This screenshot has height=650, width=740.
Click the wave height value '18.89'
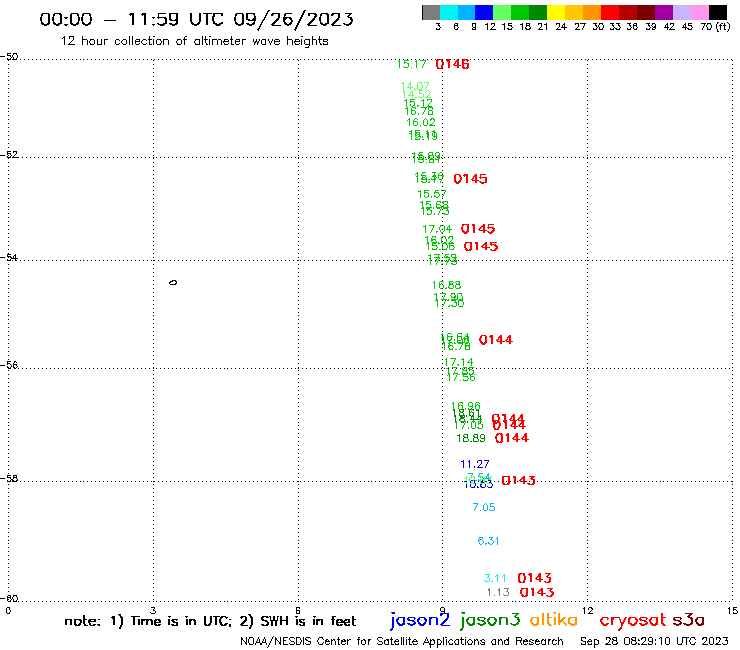471,438
